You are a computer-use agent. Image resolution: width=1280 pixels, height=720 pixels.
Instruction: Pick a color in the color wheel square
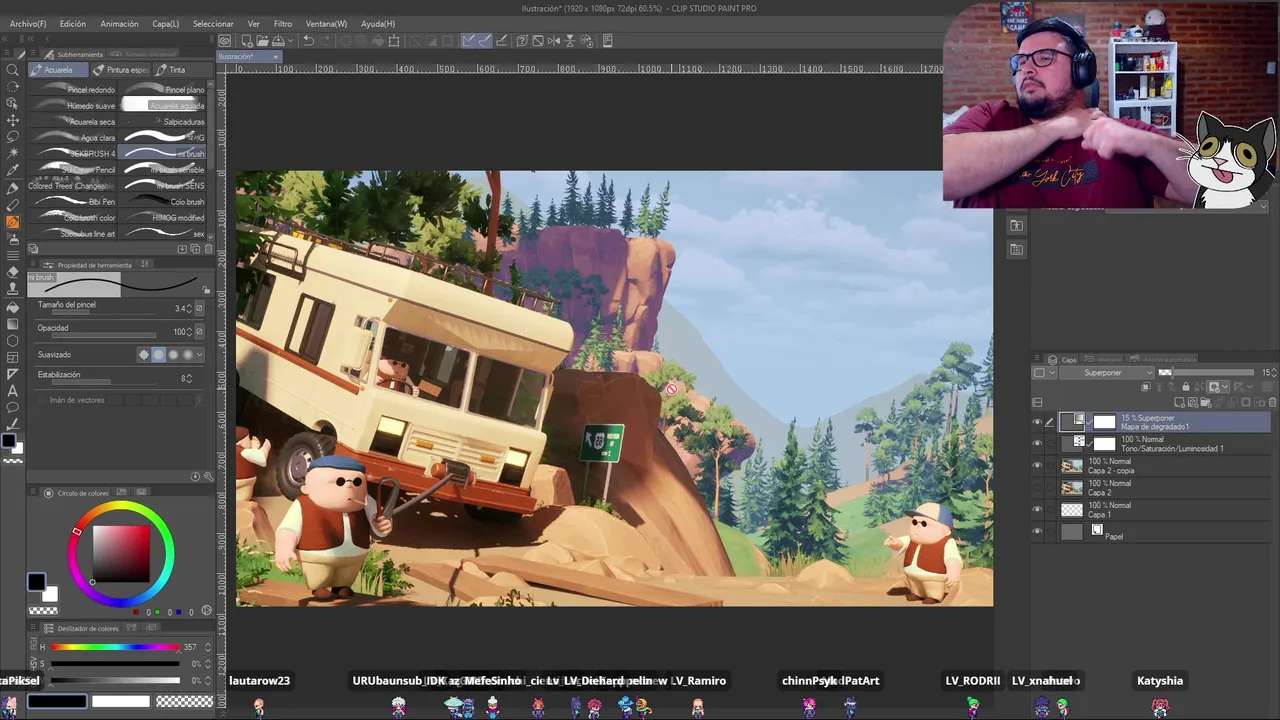click(x=121, y=552)
